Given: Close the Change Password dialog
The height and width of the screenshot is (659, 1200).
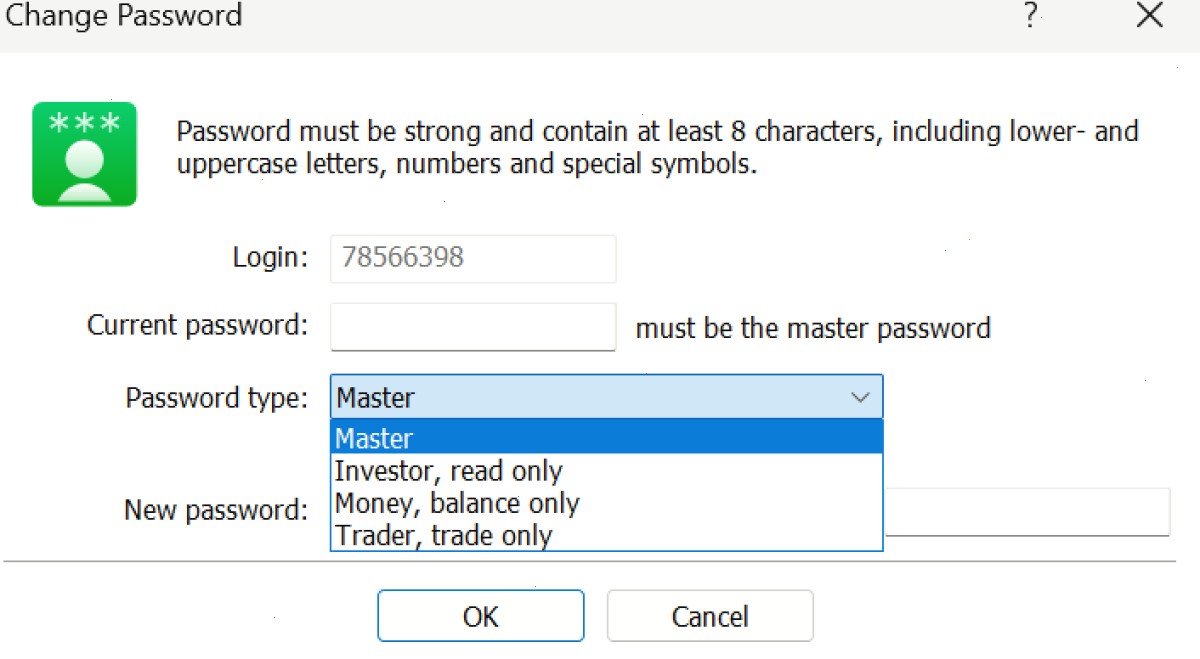Looking at the screenshot, I should [x=1150, y=16].
